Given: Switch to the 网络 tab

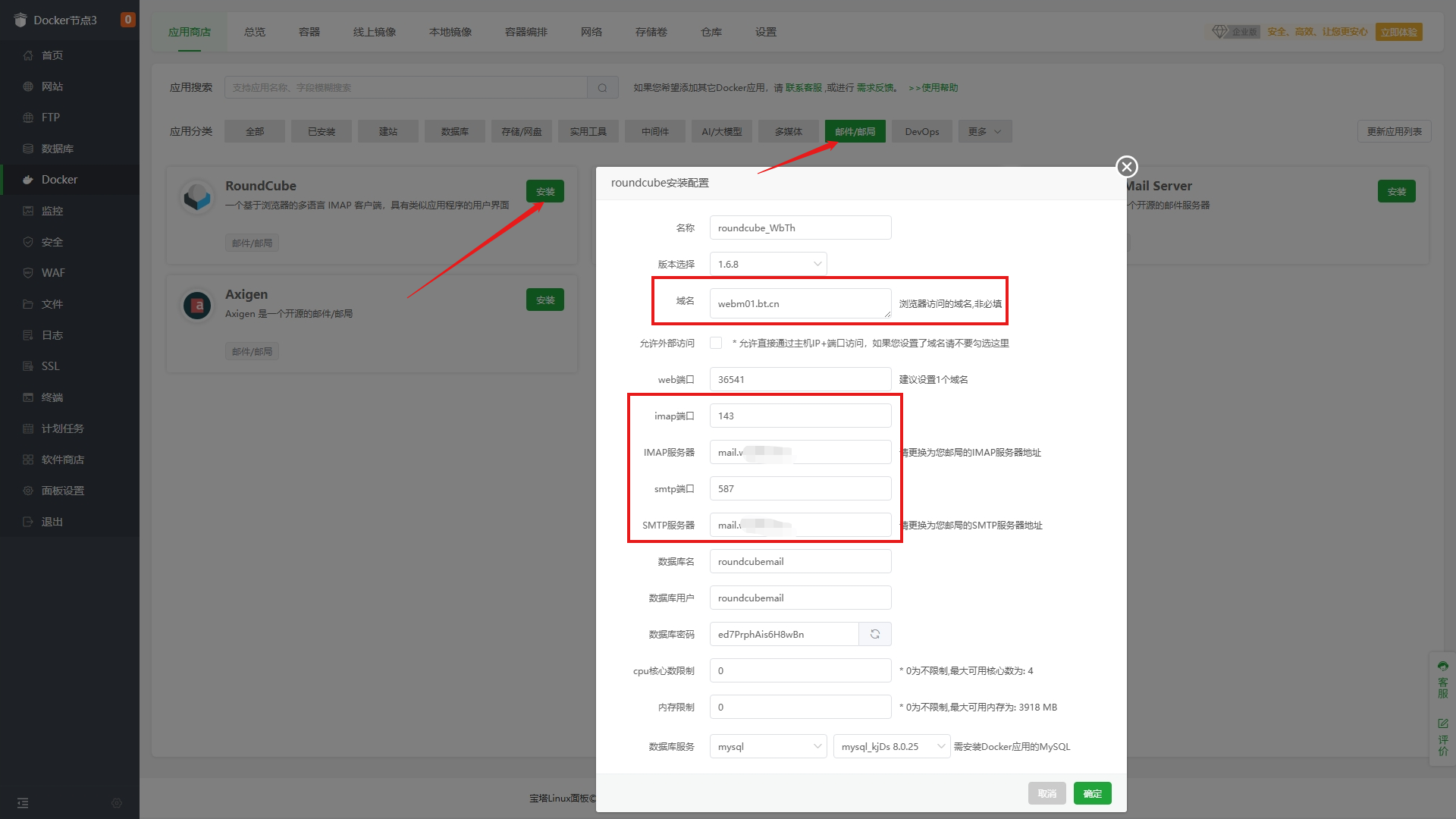Looking at the screenshot, I should point(591,32).
